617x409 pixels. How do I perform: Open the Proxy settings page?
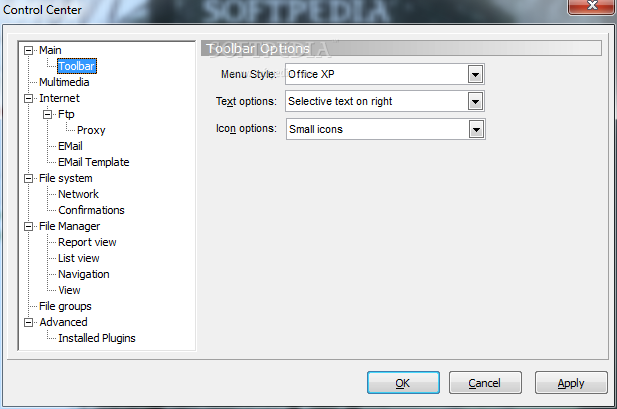[91, 130]
